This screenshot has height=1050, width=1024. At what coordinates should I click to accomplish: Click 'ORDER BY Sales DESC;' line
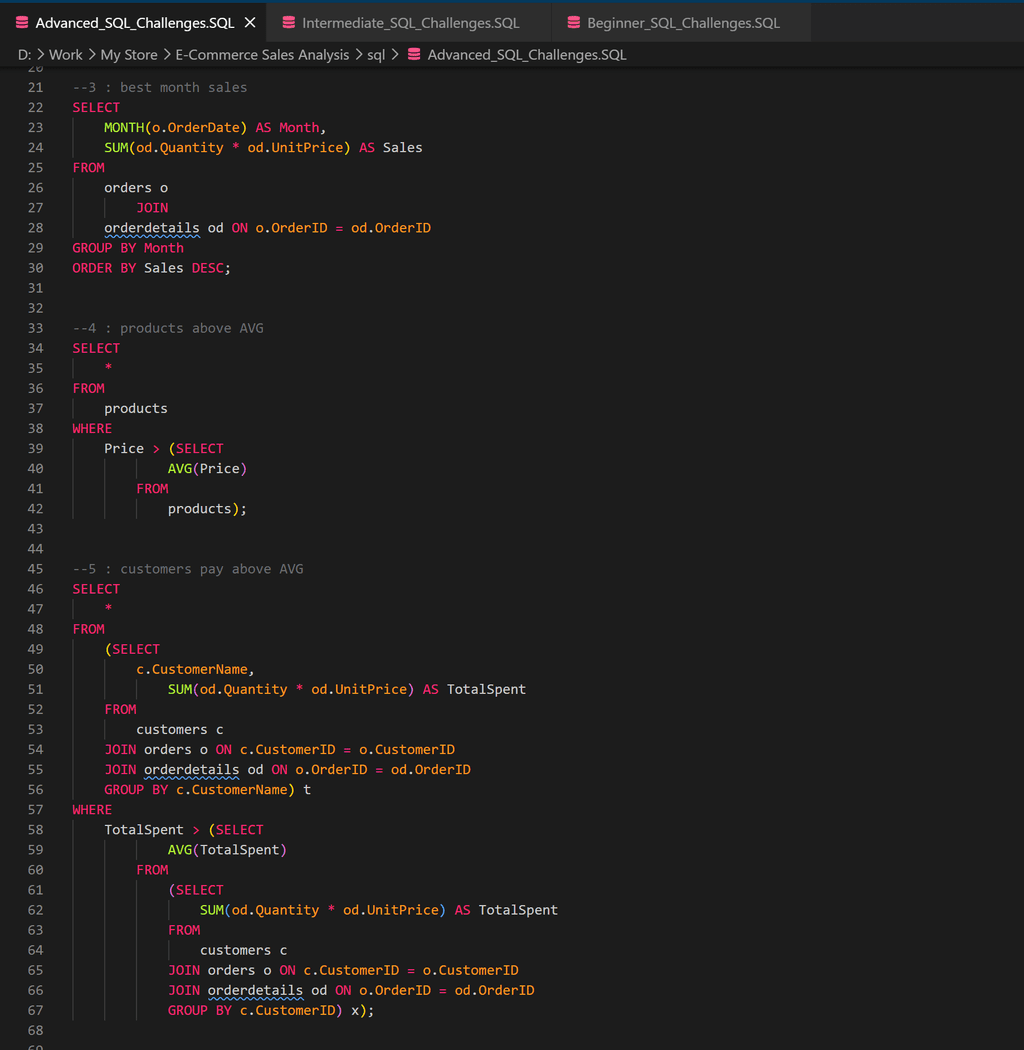(x=151, y=268)
